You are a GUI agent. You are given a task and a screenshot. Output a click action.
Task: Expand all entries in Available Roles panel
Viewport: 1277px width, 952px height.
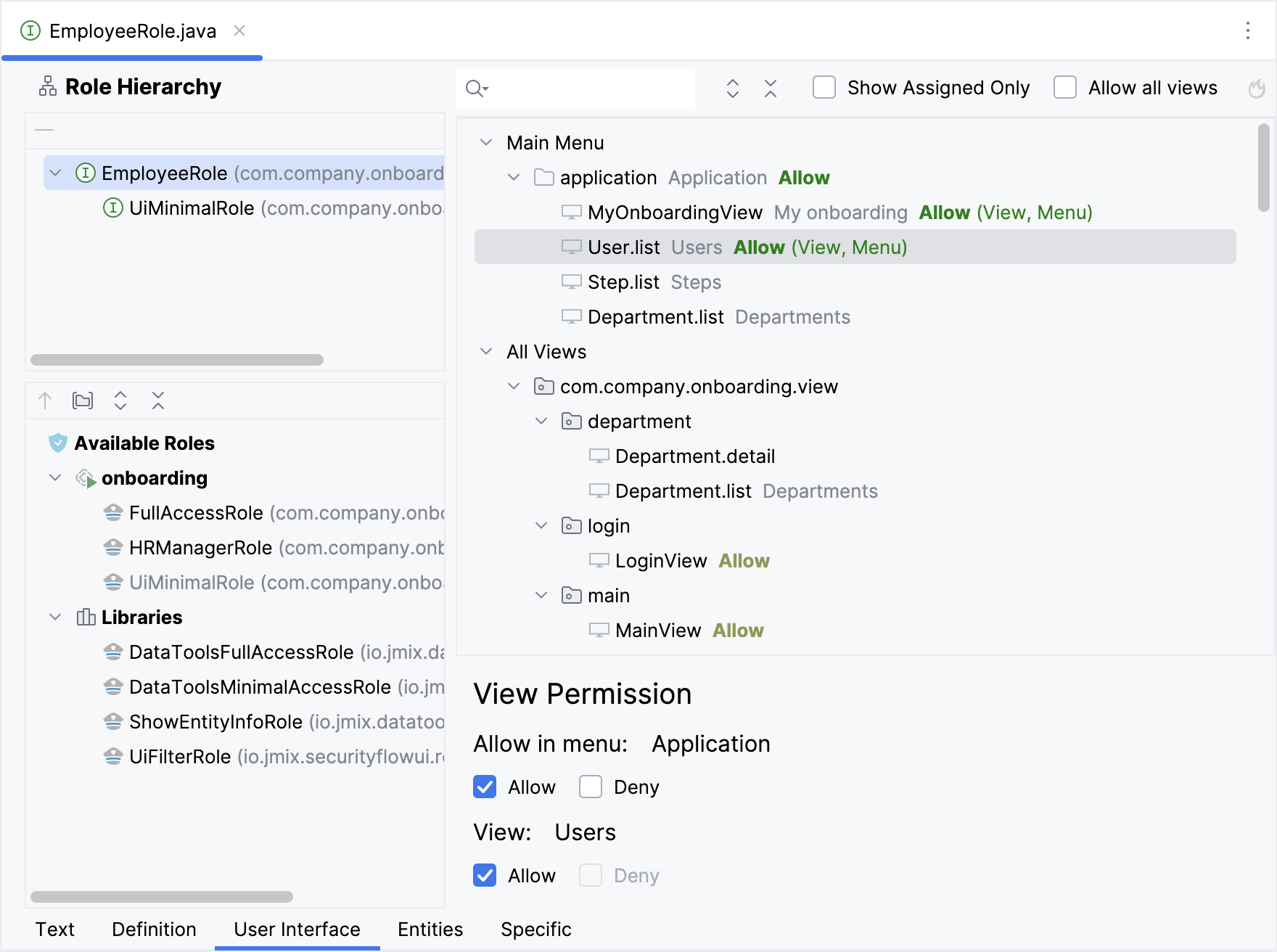pos(120,400)
